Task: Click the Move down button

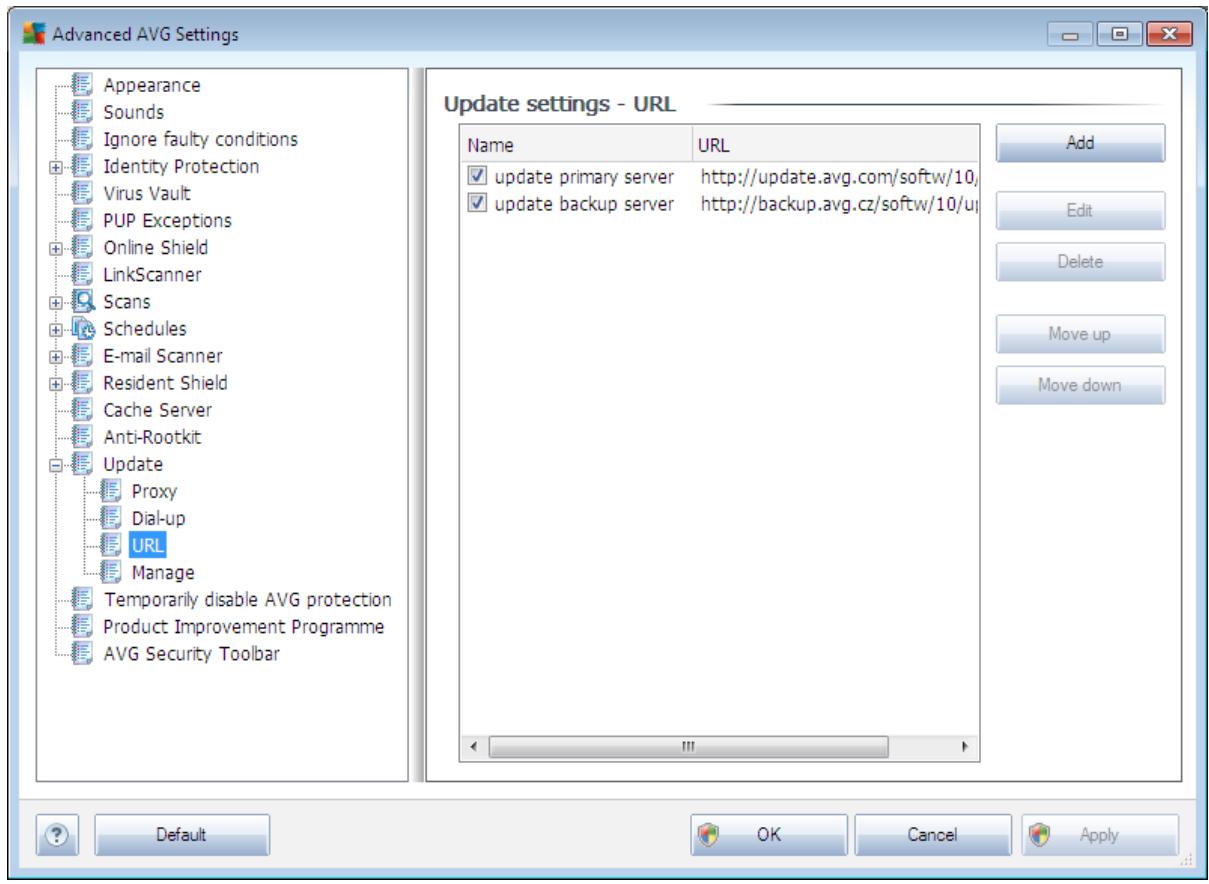Action: 1080,385
